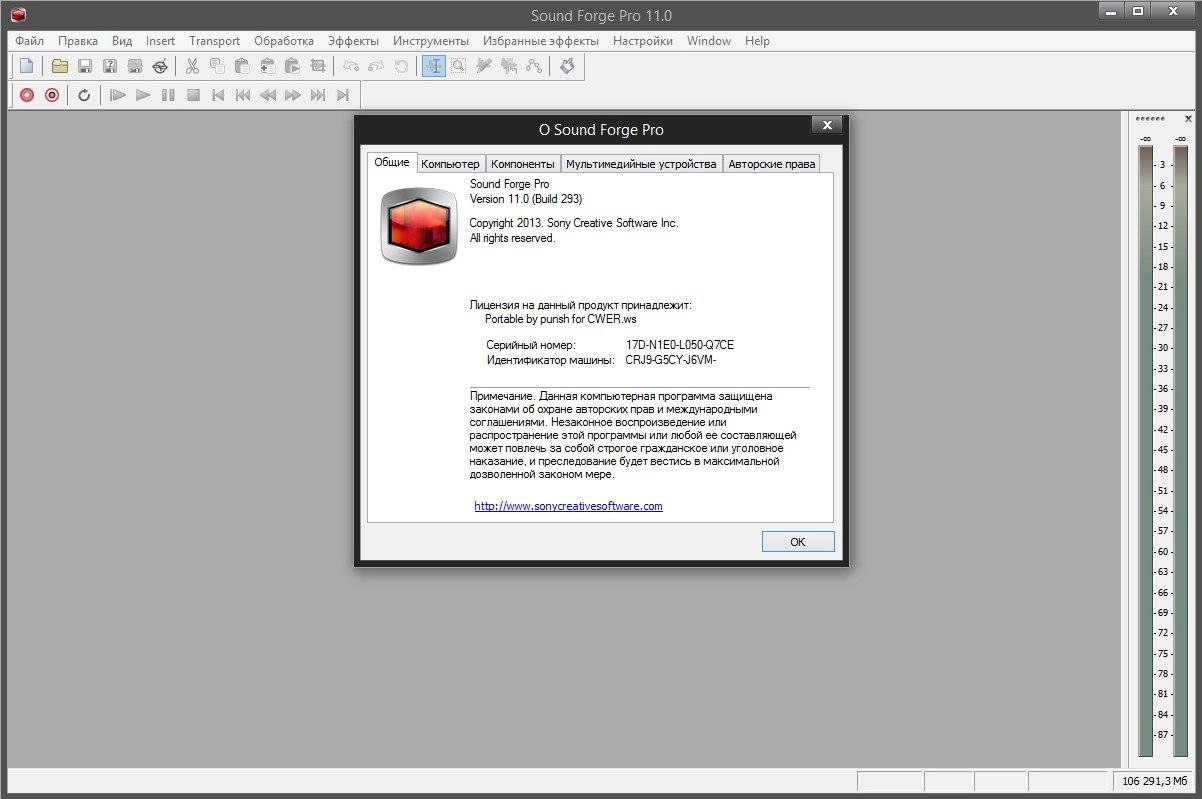The image size is (1202, 799).
Task: Open the Обработка menu
Action: (x=284, y=41)
